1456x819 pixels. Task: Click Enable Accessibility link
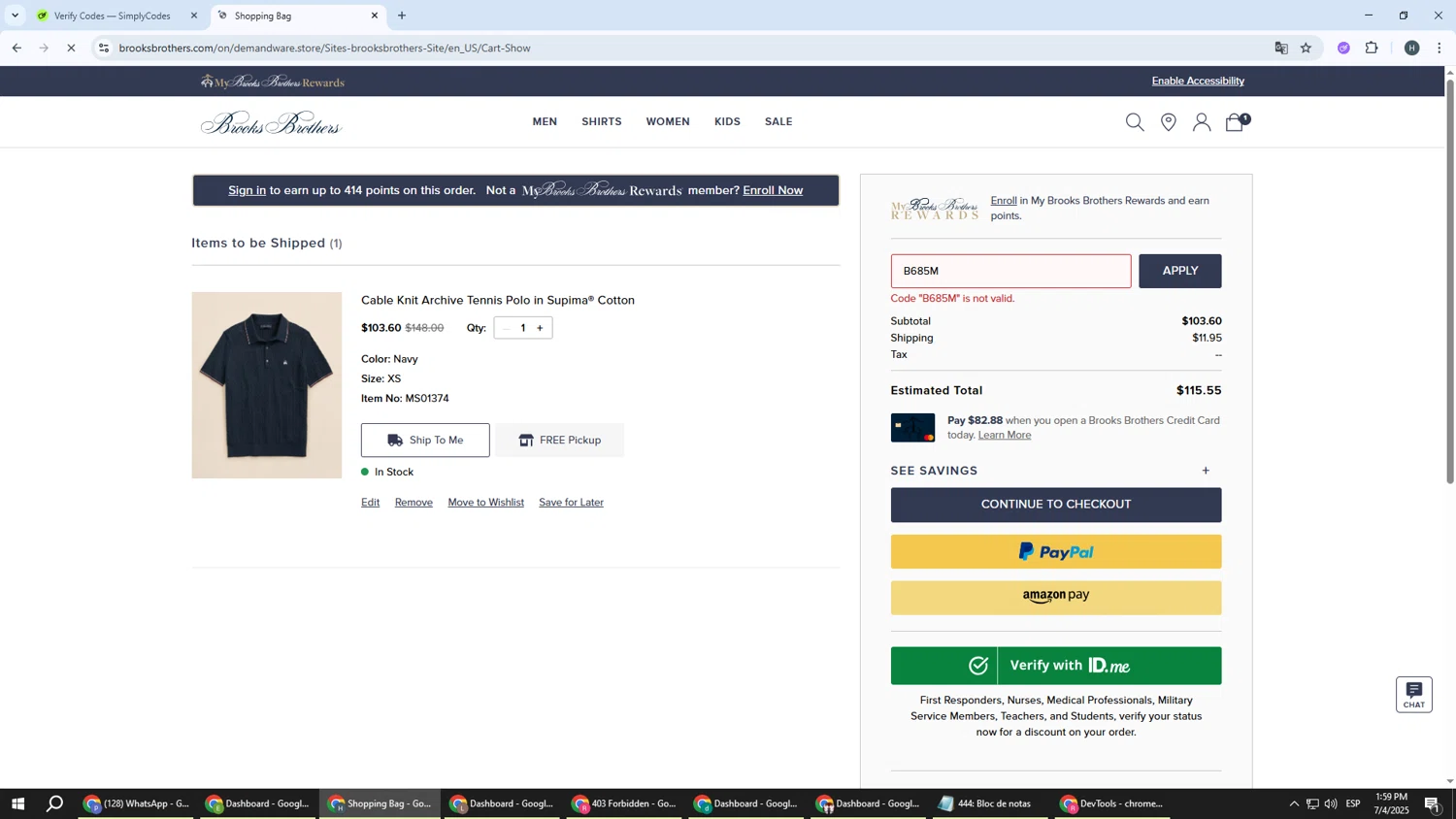click(1198, 81)
